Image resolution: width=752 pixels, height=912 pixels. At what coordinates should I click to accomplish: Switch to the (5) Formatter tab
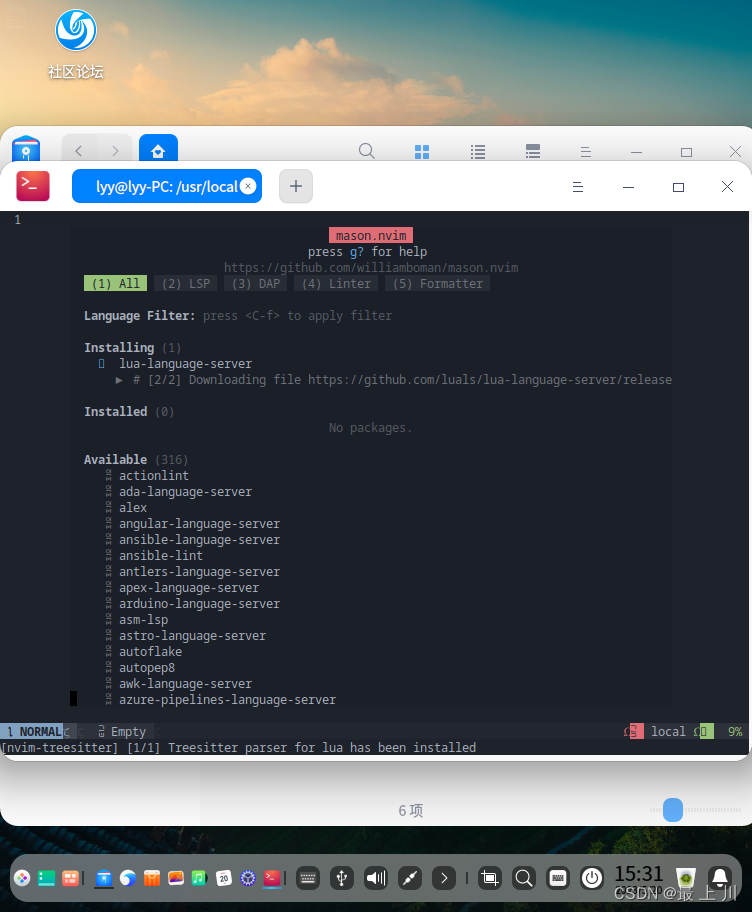(x=437, y=284)
